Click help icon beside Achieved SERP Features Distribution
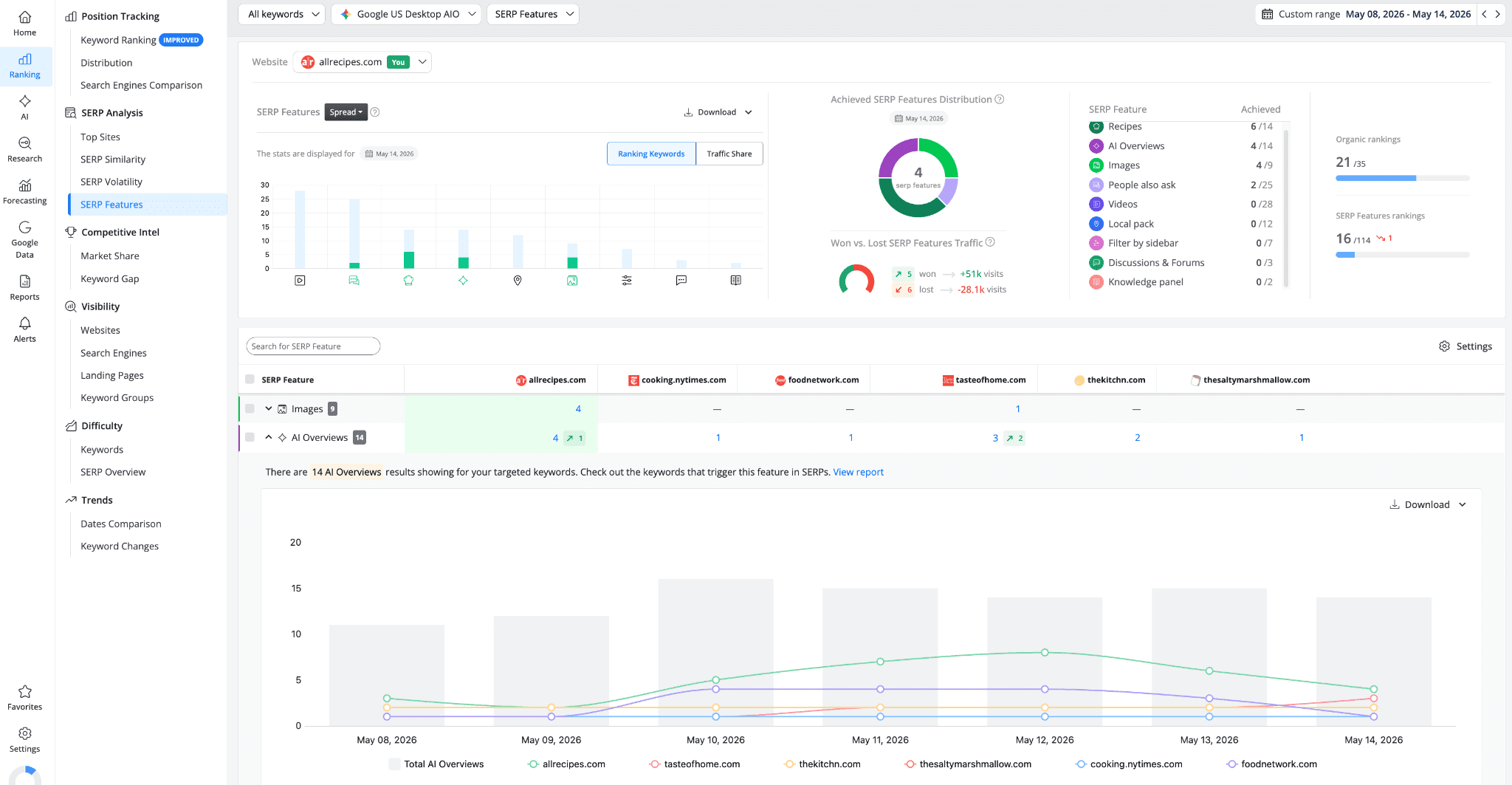 1000,99
